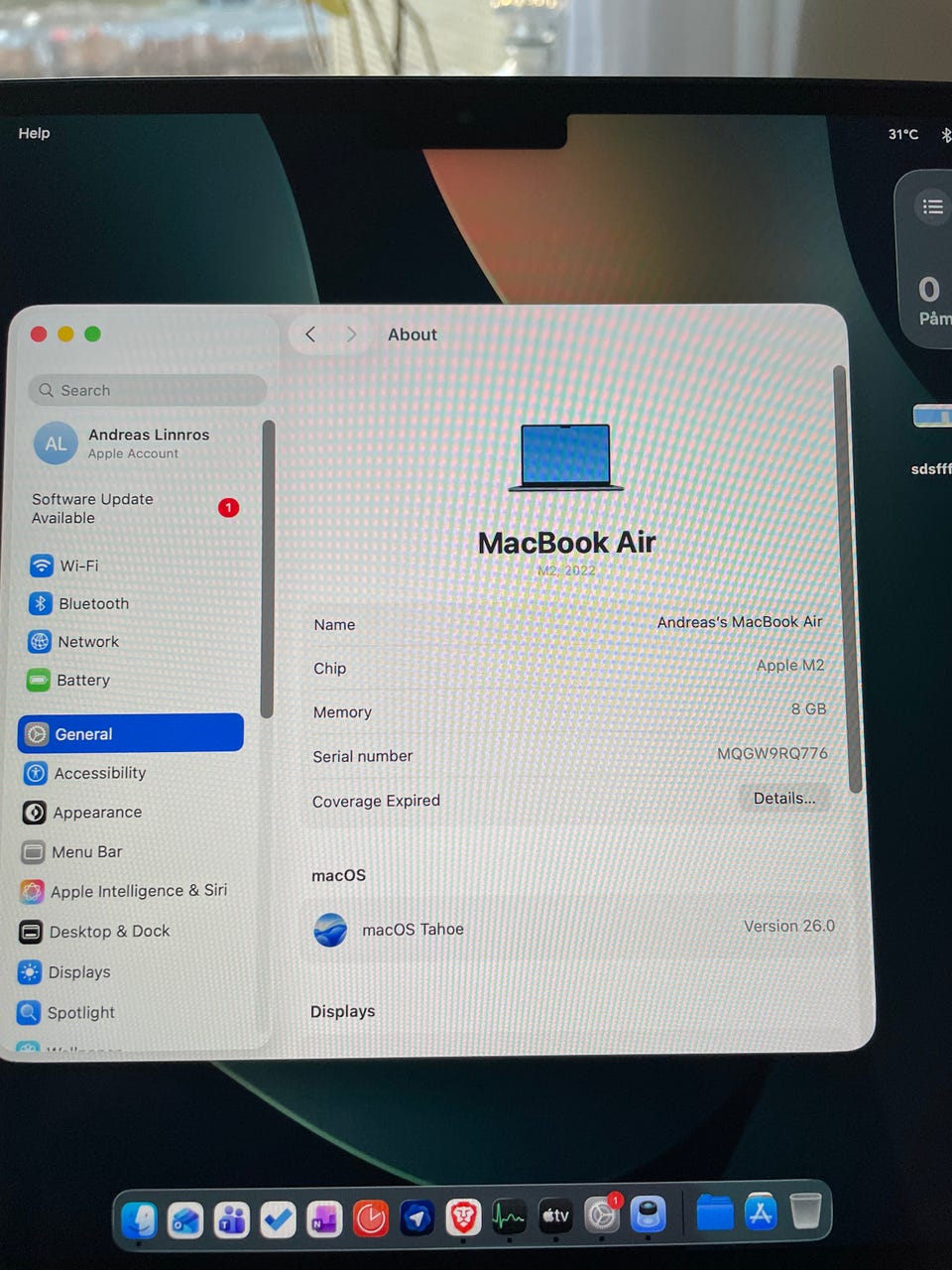The height and width of the screenshot is (1270, 952).
Task: Open the blue paper-plane app in Dock
Action: [x=416, y=1218]
